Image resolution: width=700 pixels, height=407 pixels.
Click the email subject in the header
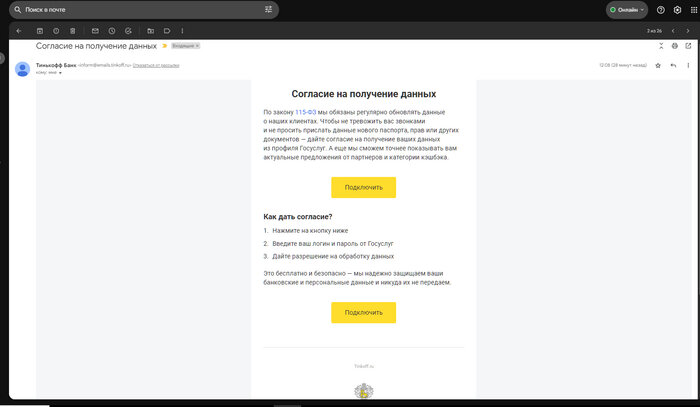(96, 46)
